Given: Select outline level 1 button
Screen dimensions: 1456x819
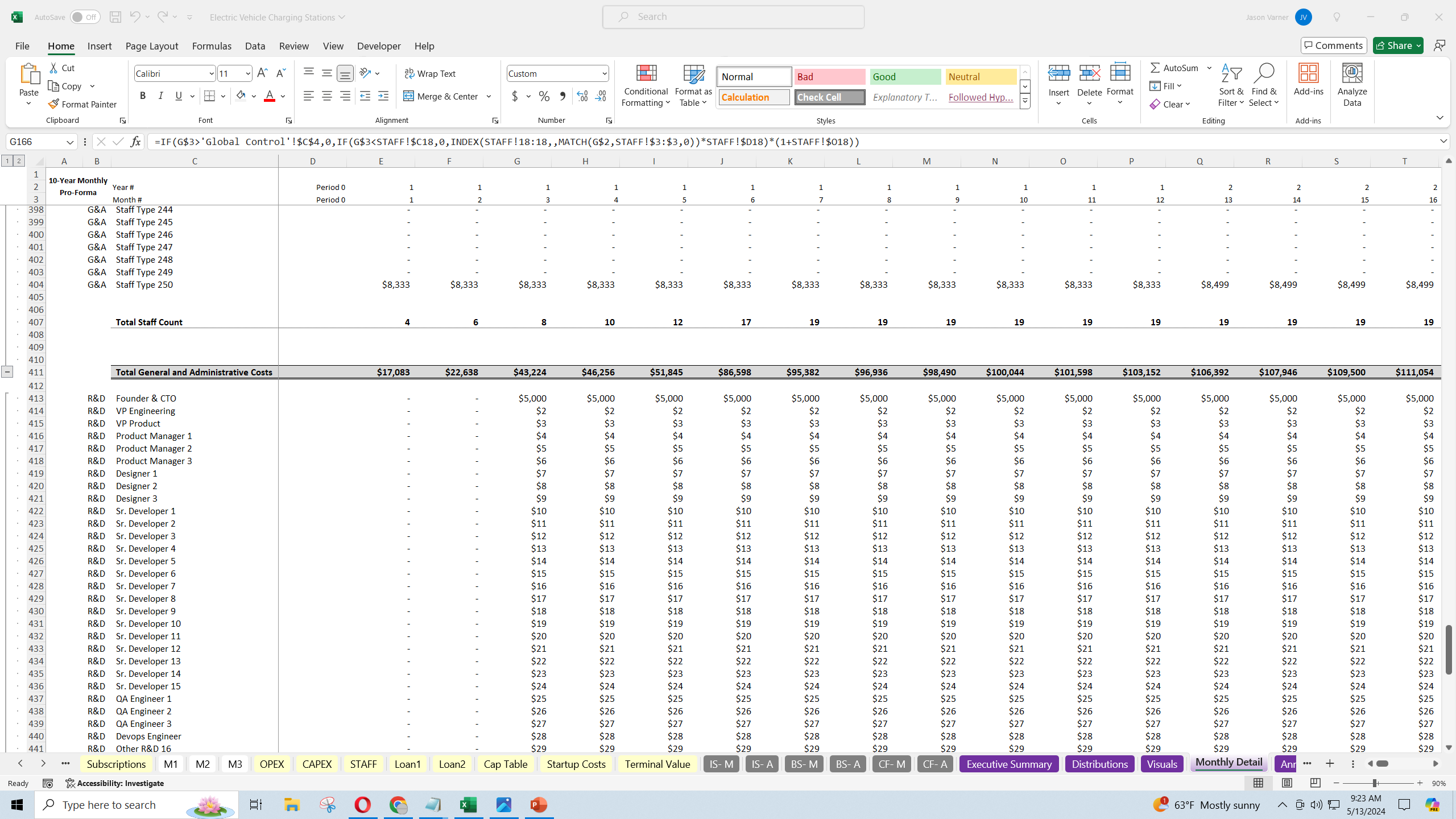Looking at the screenshot, I should tap(7, 161).
